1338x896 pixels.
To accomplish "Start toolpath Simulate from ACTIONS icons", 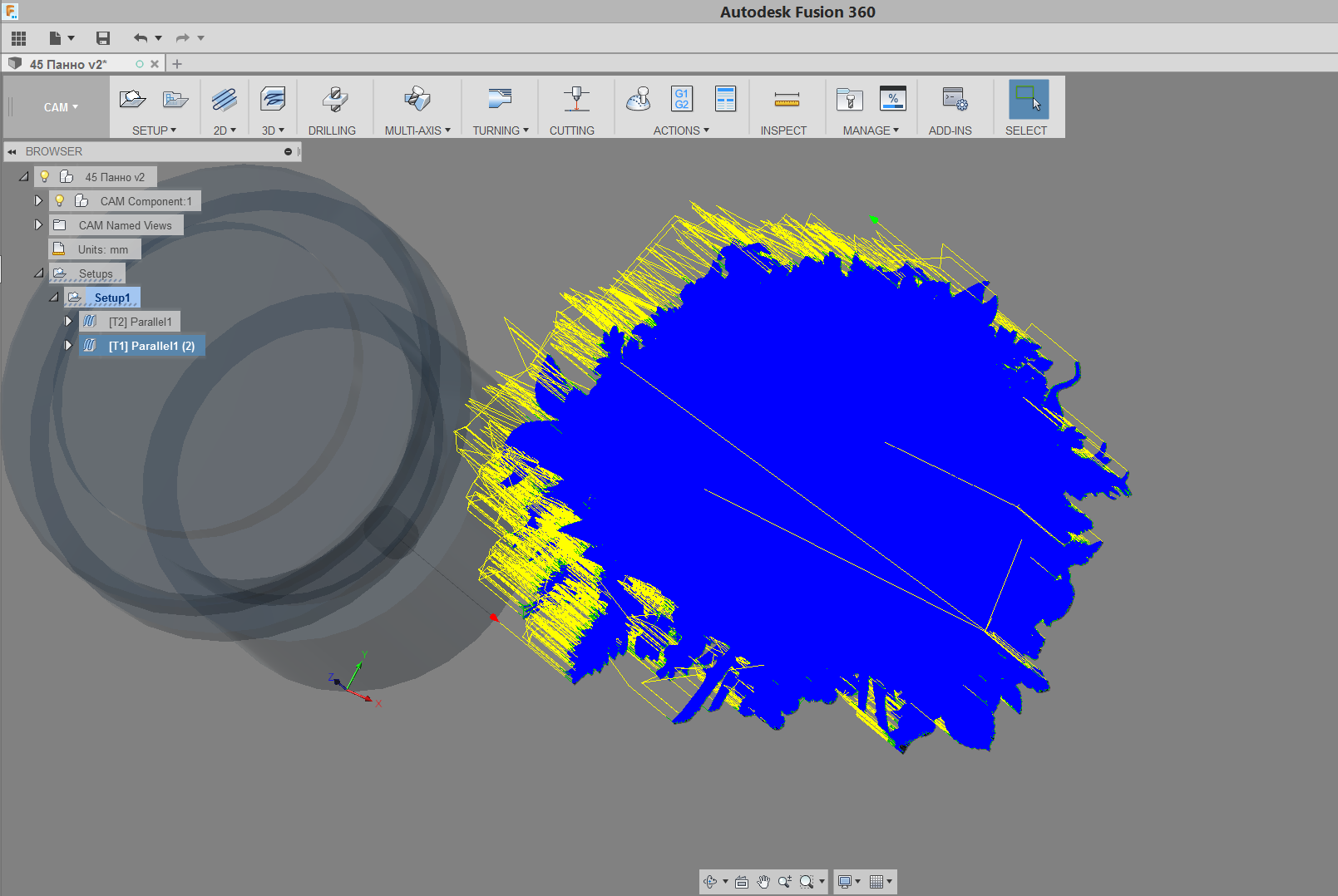I will click(x=638, y=100).
